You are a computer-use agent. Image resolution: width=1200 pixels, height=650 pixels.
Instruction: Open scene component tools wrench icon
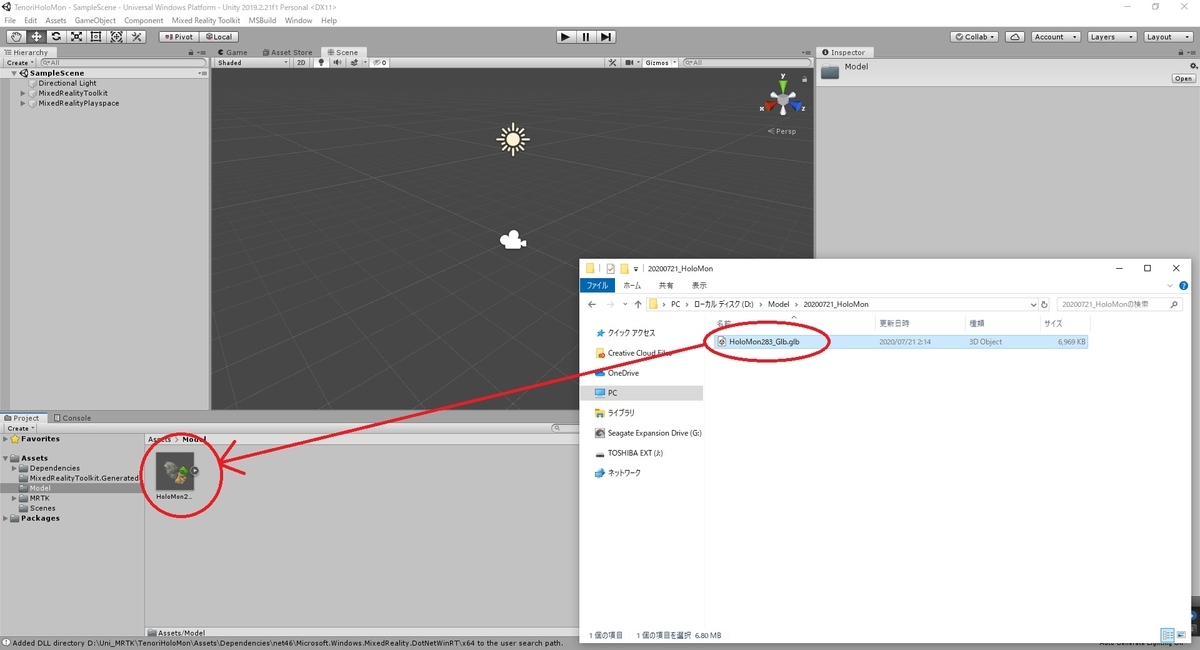614,63
